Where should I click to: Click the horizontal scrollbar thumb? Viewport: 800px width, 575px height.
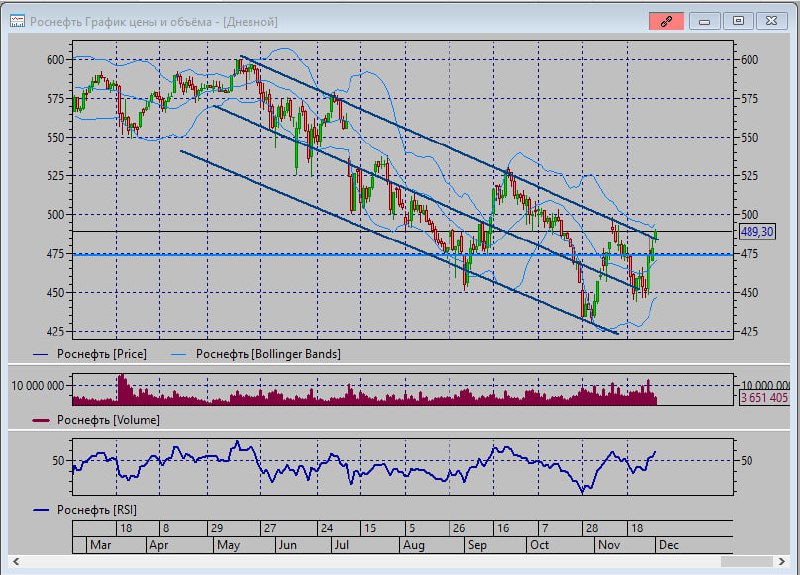746,561
